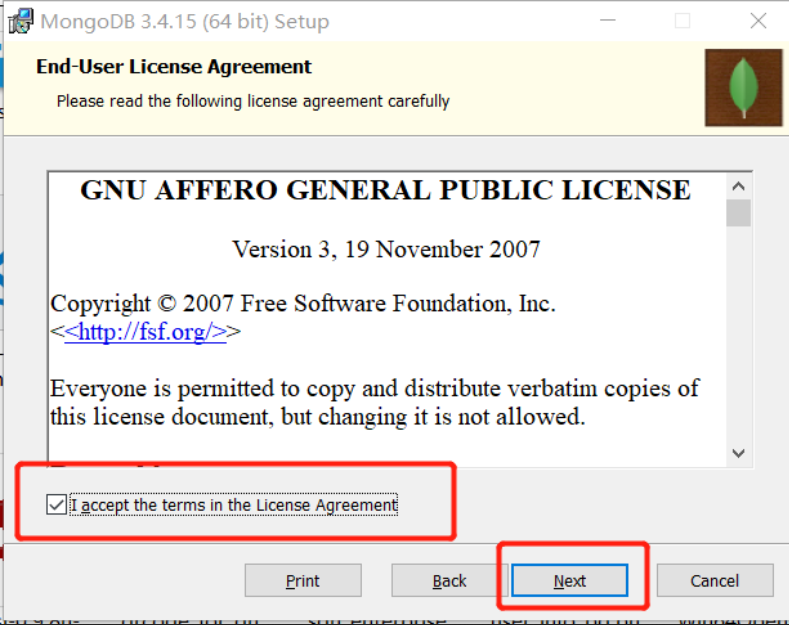
Task: Click the Back button
Action: (450, 581)
